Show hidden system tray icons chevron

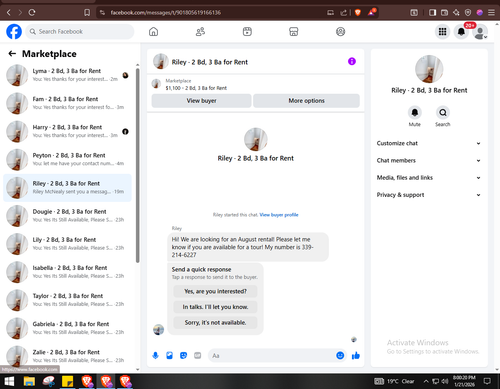click(426, 381)
